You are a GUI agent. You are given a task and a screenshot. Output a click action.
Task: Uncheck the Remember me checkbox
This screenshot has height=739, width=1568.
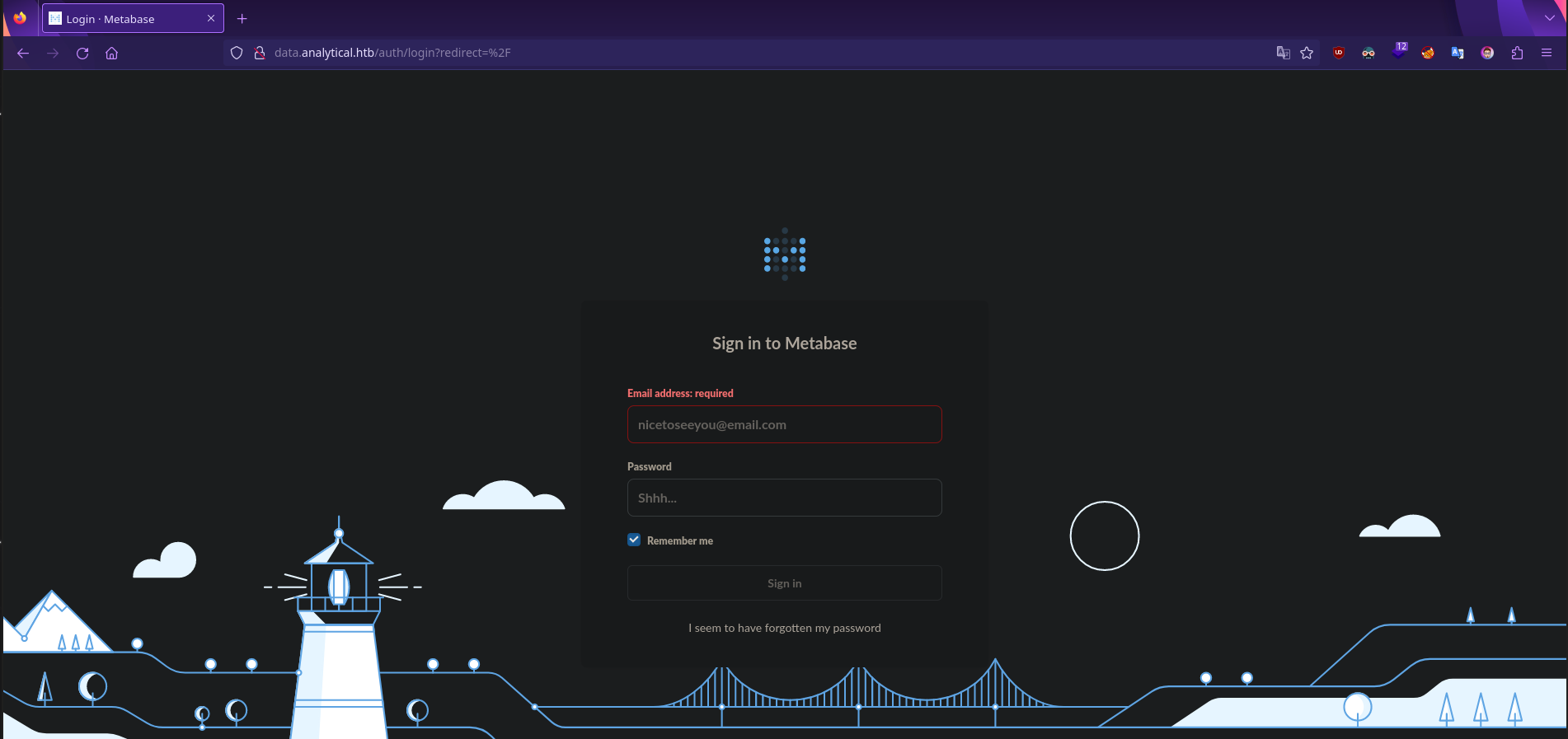pyautogui.click(x=634, y=540)
